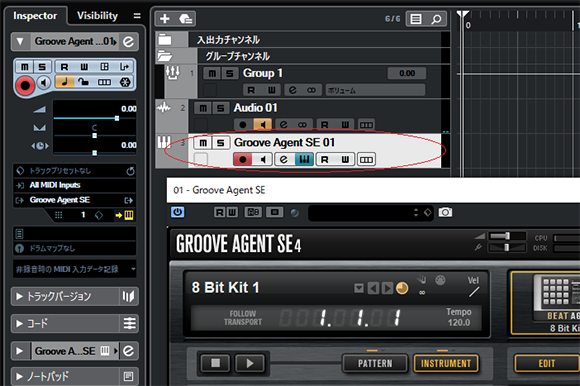Screen dimensions: 580x386
Task: Toggle the orange monitor button on Audio 01
Action: [263, 125]
